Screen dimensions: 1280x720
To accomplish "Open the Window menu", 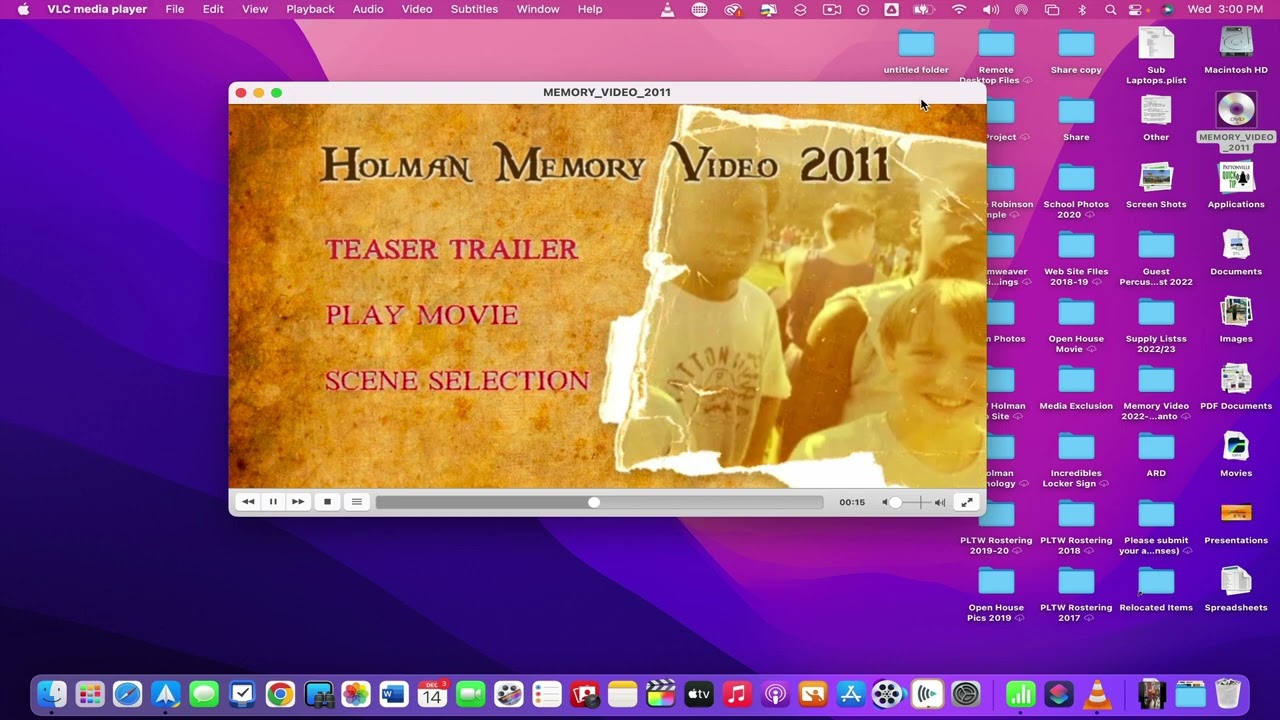I will (538, 9).
